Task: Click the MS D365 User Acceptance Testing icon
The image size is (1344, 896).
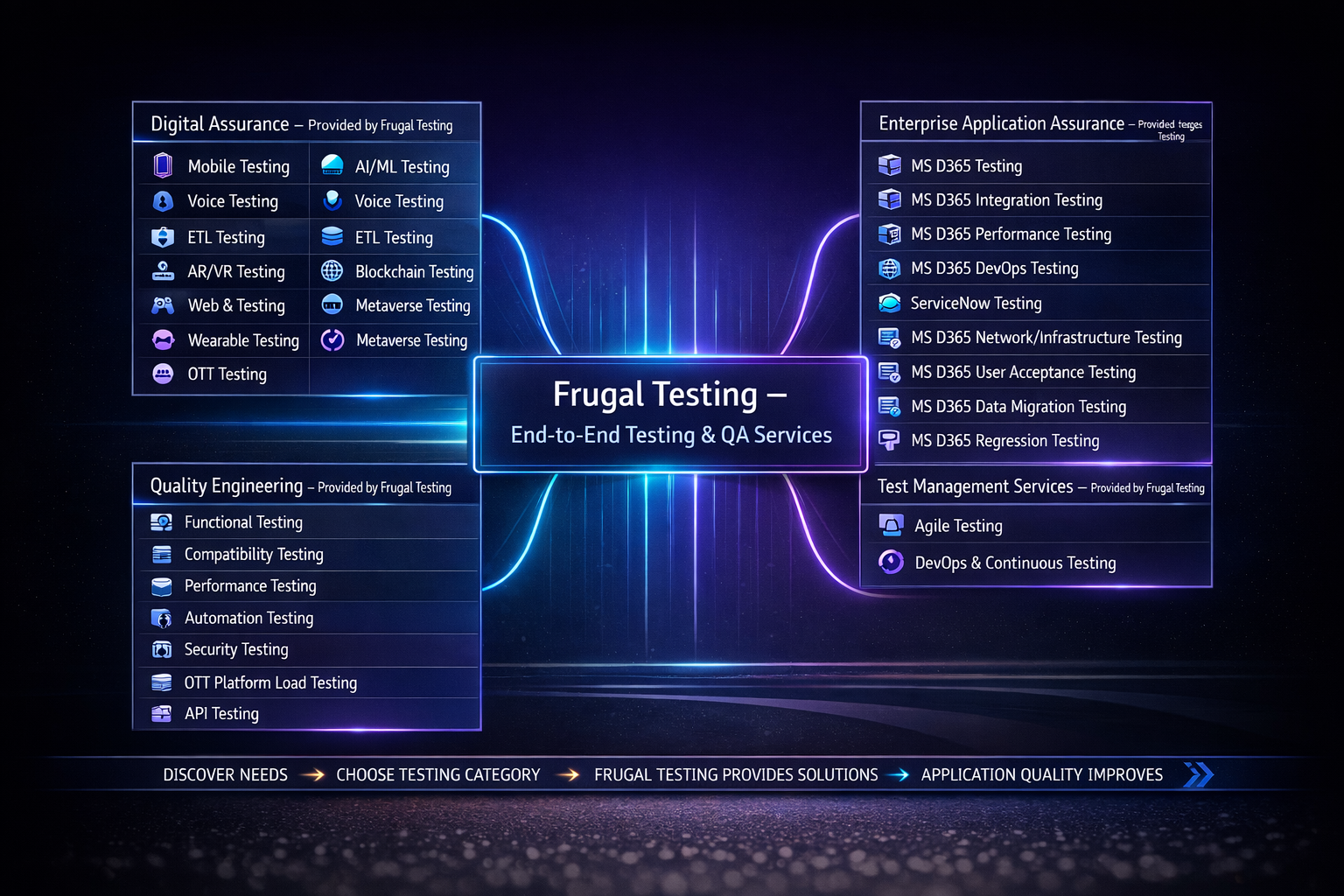Action: [890, 372]
